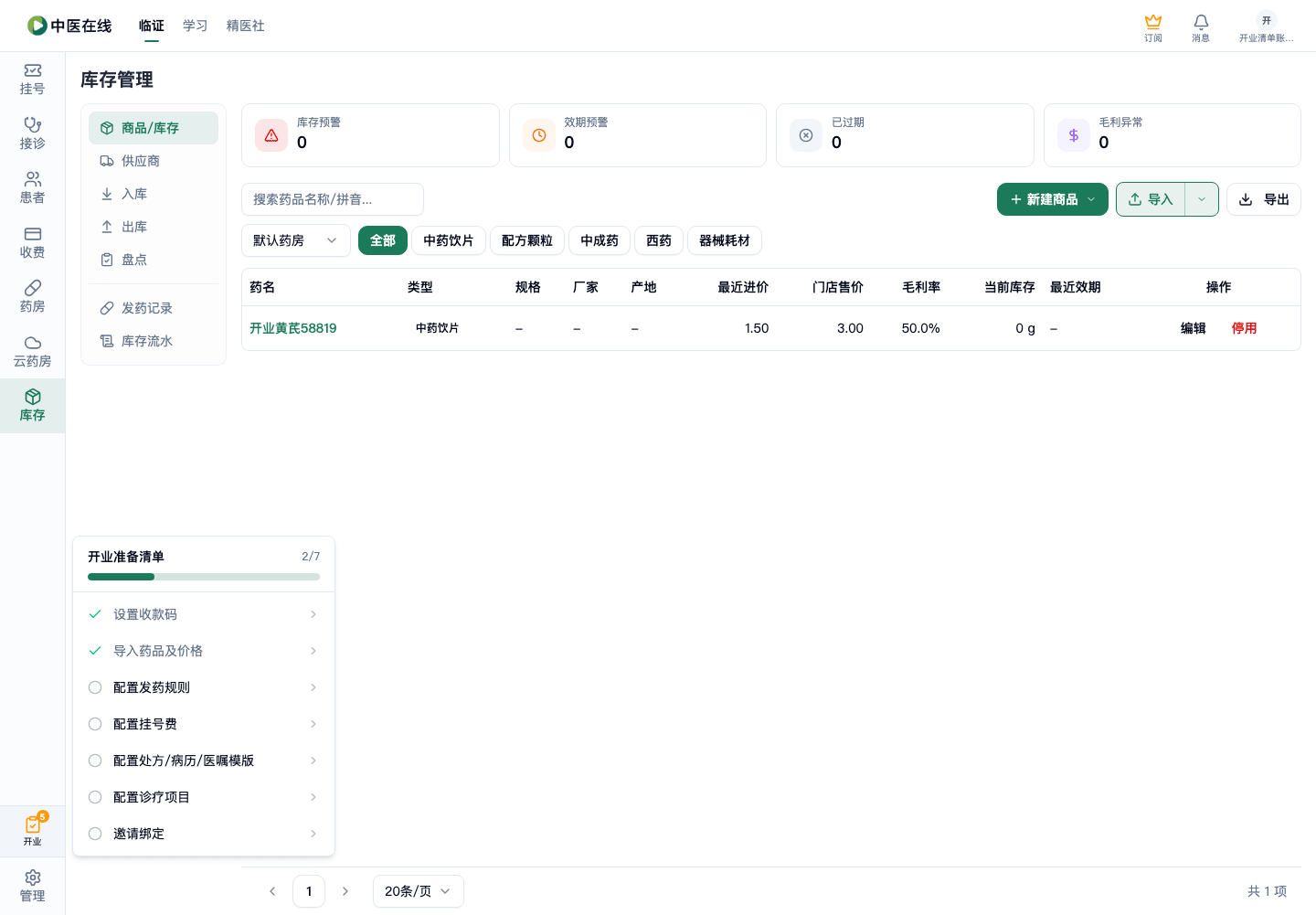The width and height of the screenshot is (1316, 915).
Task: Click the 中医在线 logo
Action: [x=69, y=26]
